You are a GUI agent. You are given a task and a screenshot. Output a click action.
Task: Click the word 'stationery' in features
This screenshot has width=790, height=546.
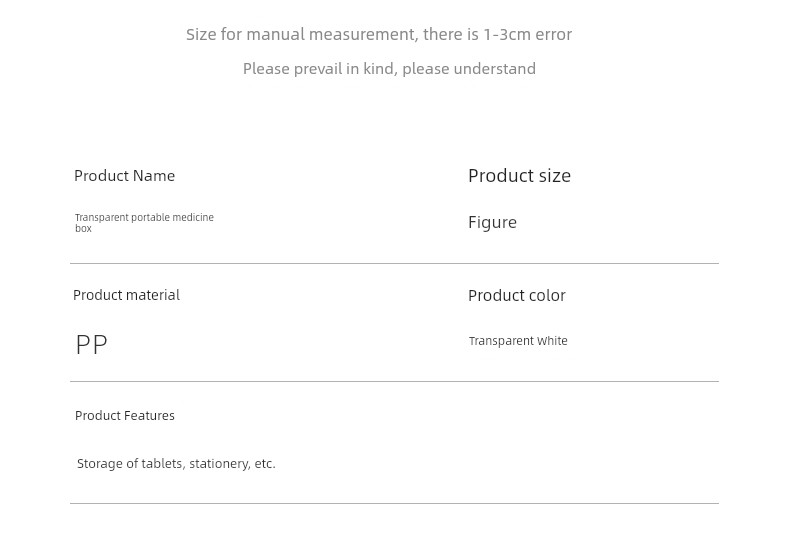[x=220, y=464]
